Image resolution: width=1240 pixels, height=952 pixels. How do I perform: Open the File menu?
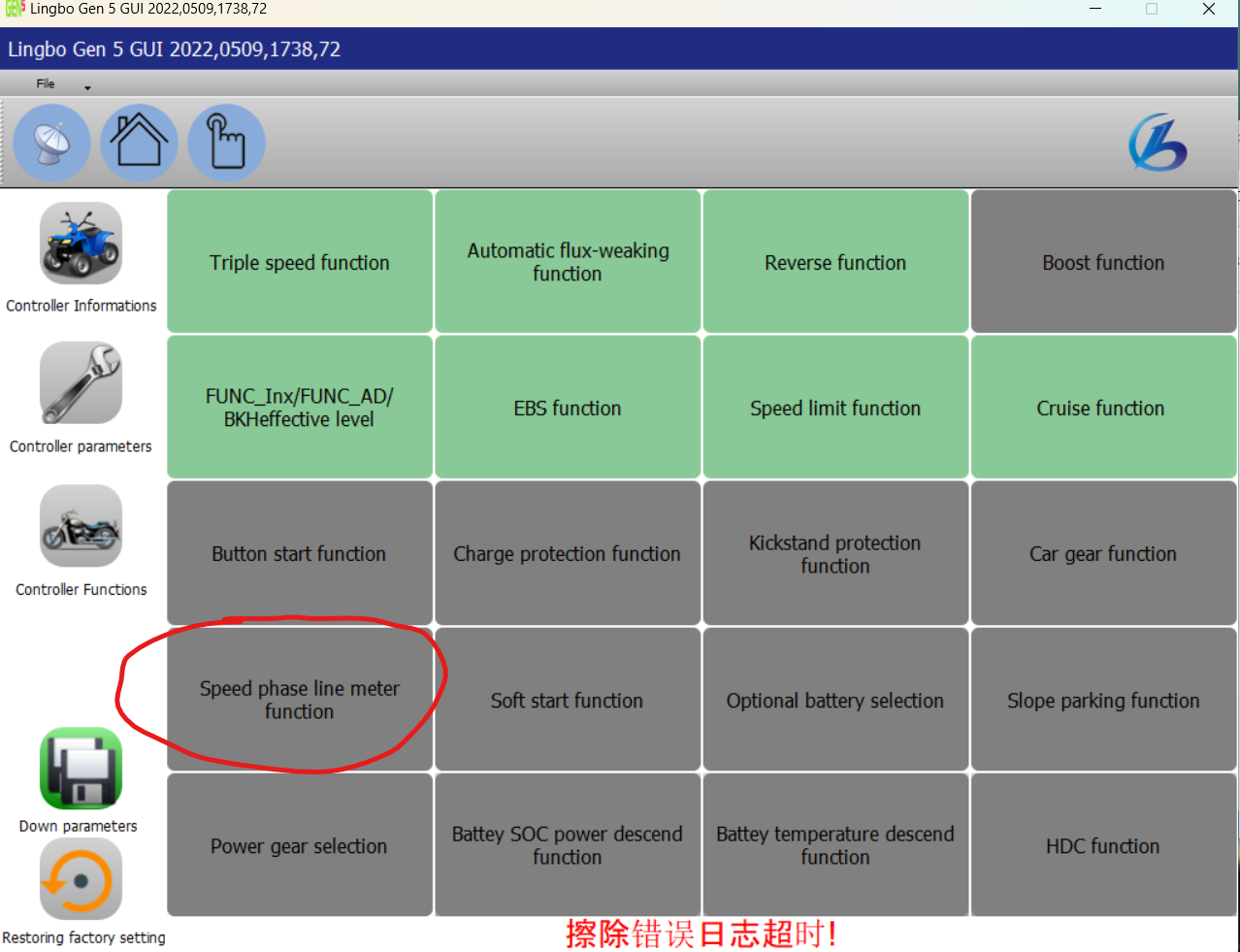[x=46, y=84]
